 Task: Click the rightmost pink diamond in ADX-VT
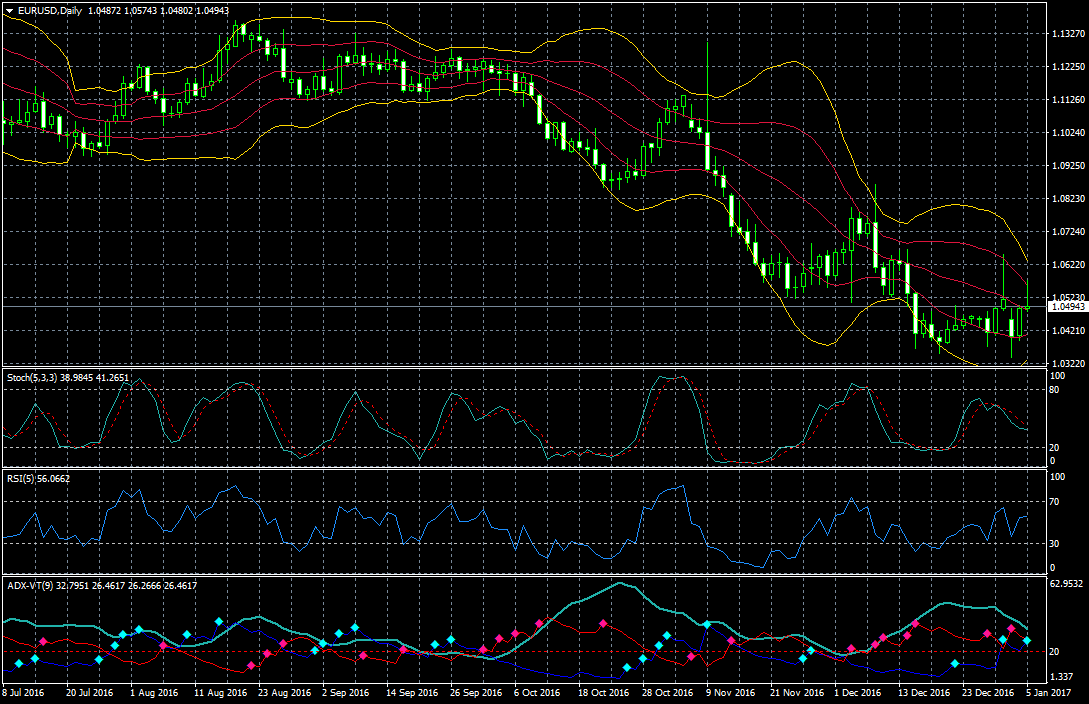1012,629
